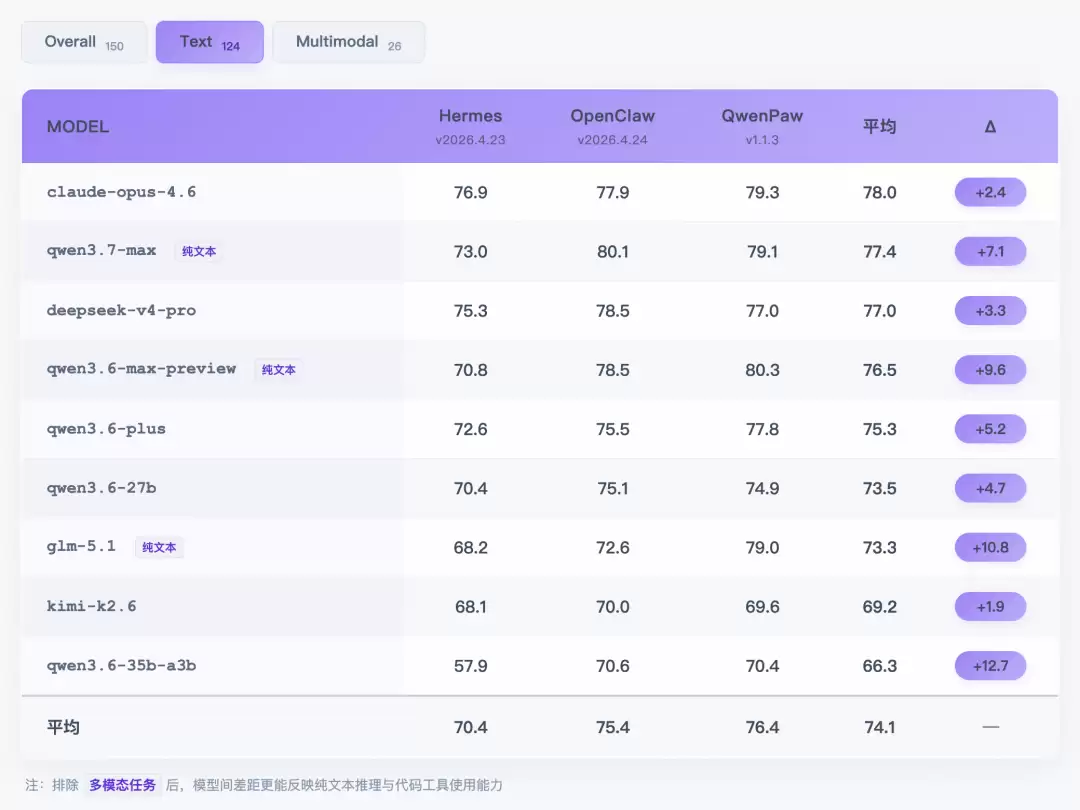This screenshot has height=810, width=1080.
Task: Click Hermes score 68.2 for glm-5.1
Action: pos(470,548)
